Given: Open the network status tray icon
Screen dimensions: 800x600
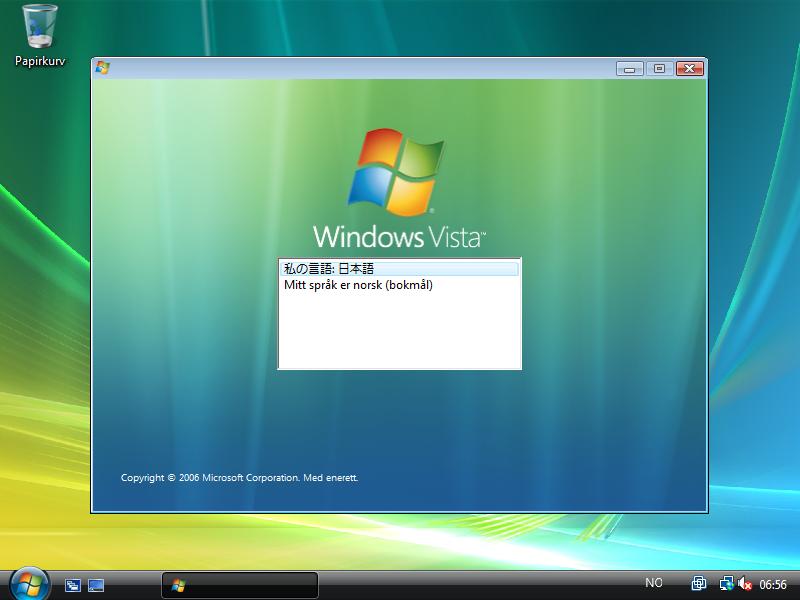Looking at the screenshot, I should click(727, 583).
